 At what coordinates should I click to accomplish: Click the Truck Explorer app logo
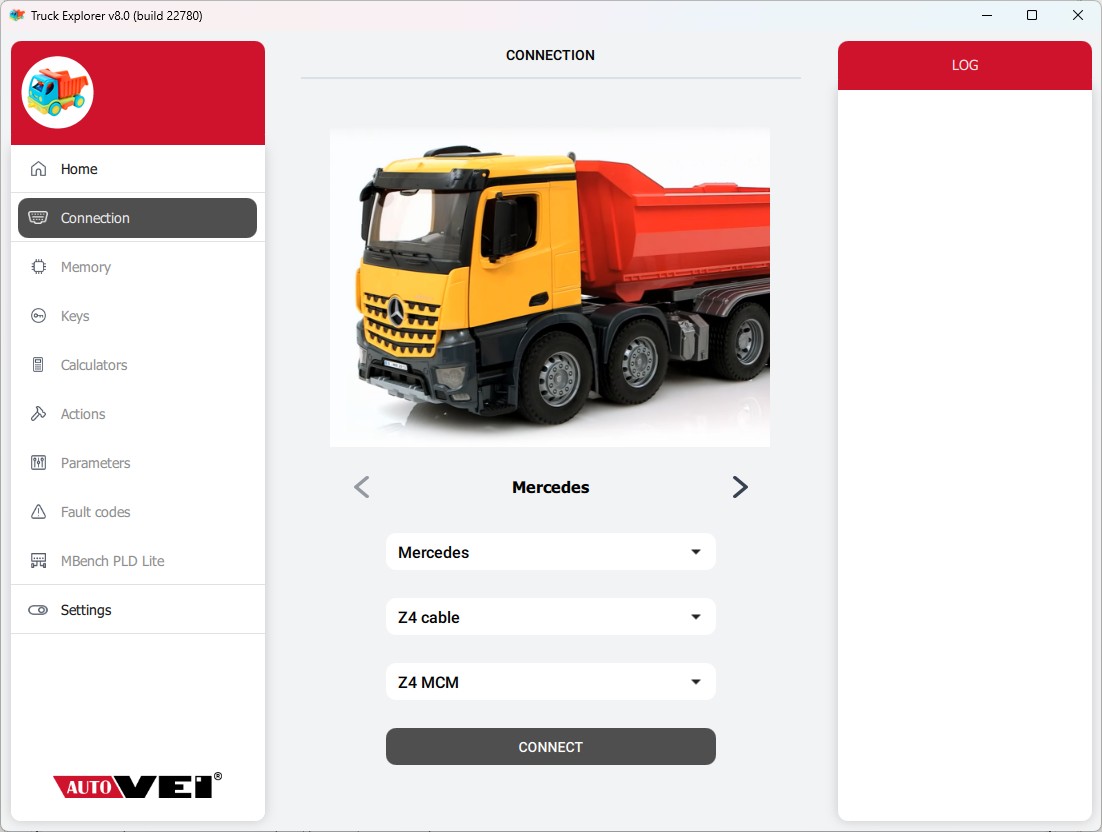[x=57, y=91]
